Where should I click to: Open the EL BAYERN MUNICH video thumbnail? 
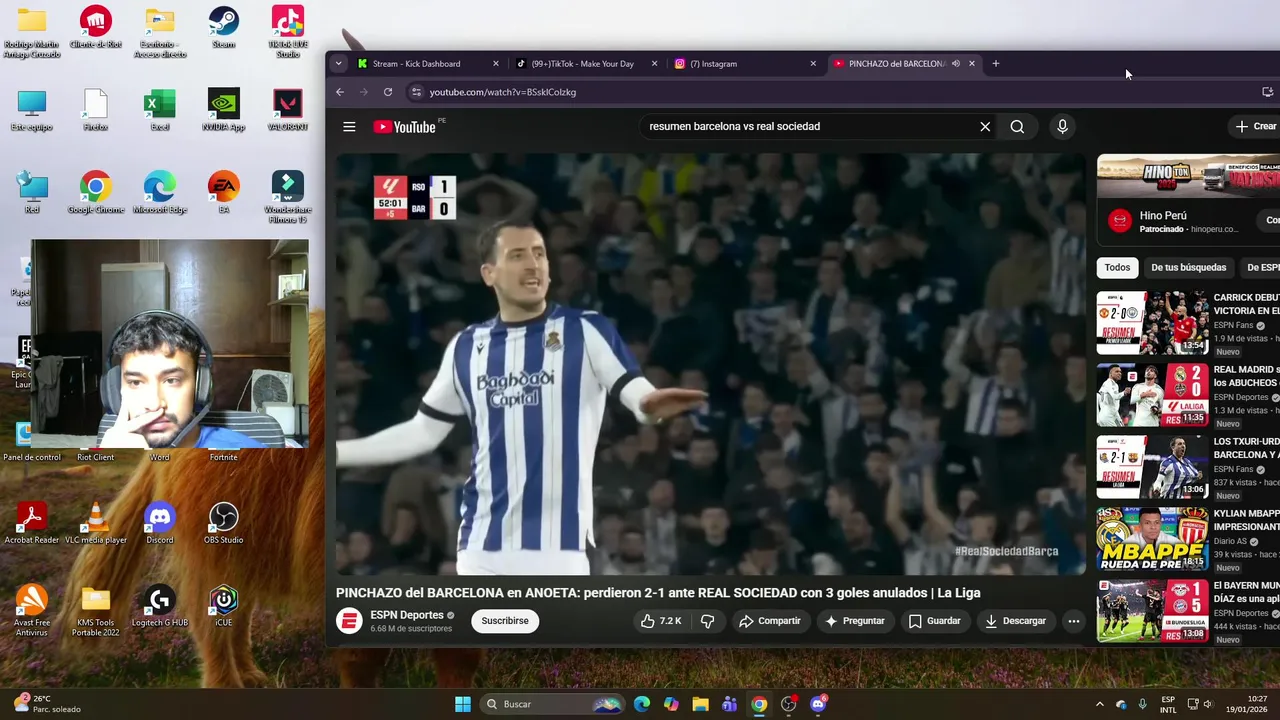[1153, 611]
